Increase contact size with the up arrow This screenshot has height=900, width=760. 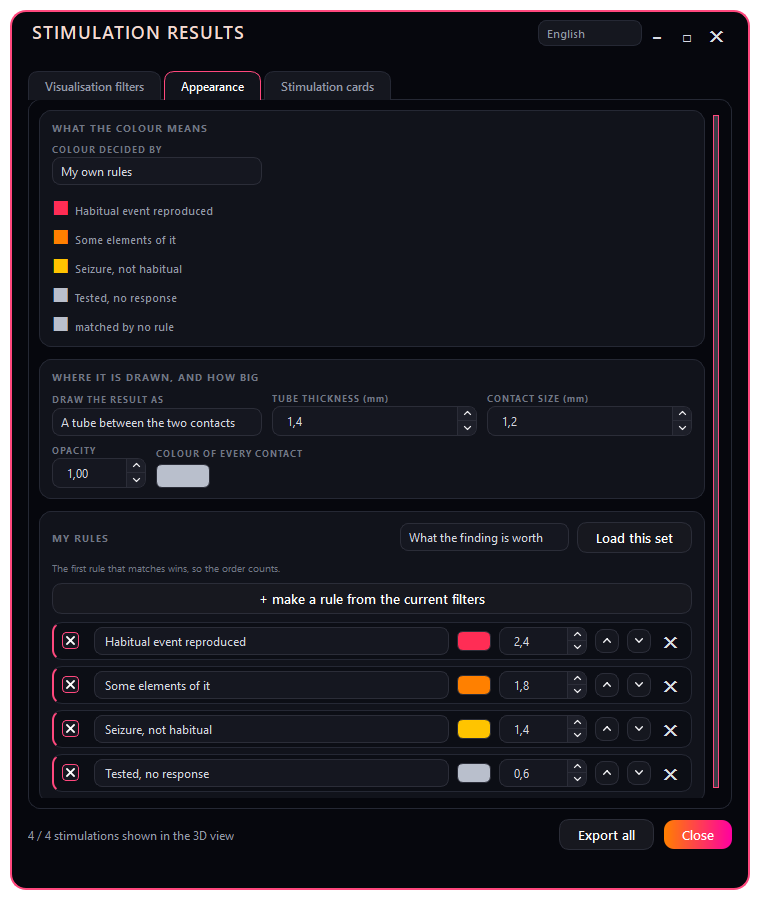tap(682, 414)
